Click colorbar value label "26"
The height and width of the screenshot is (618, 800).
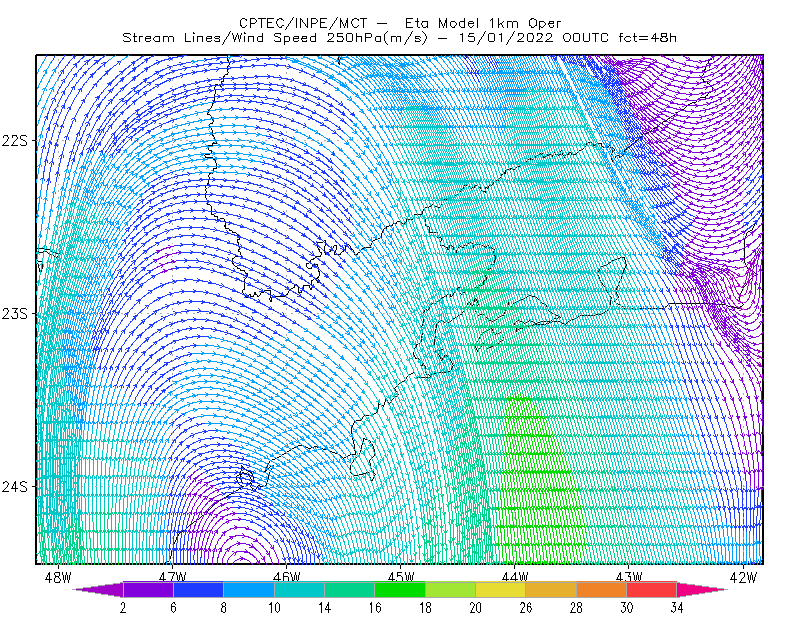pos(526,608)
